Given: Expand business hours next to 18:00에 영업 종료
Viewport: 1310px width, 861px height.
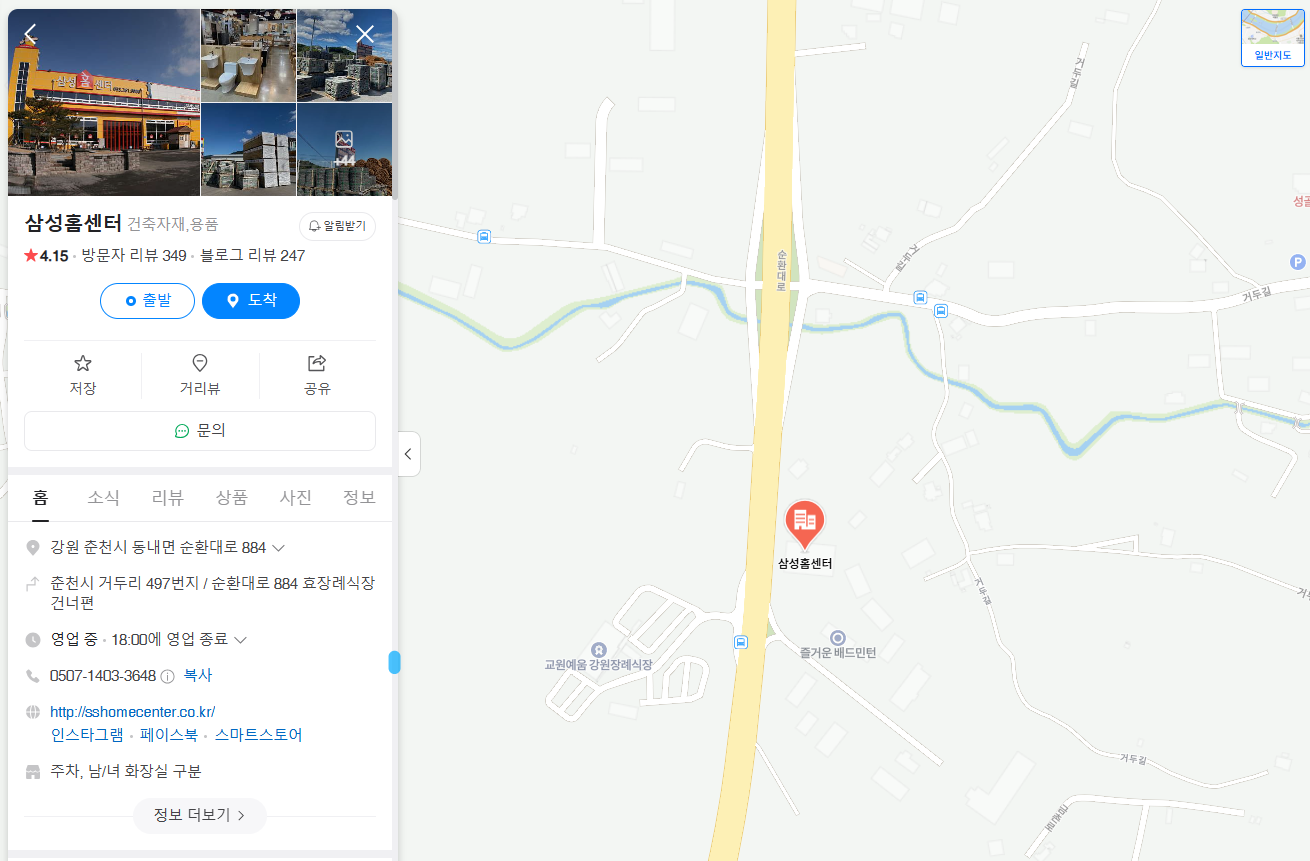Looking at the screenshot, I should 240,639.
